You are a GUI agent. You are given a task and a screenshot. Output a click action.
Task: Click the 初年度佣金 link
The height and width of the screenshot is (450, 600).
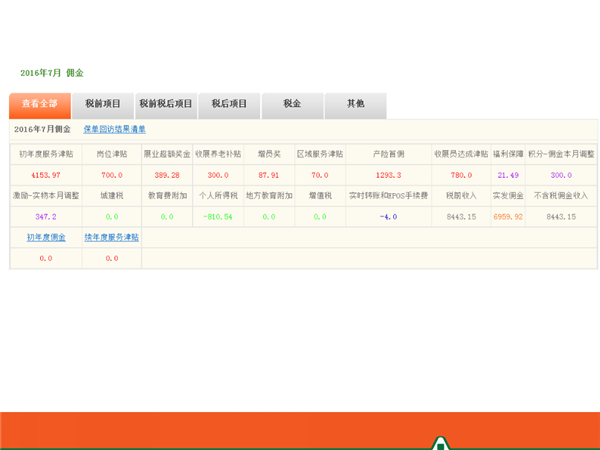[x=46, y=237]
